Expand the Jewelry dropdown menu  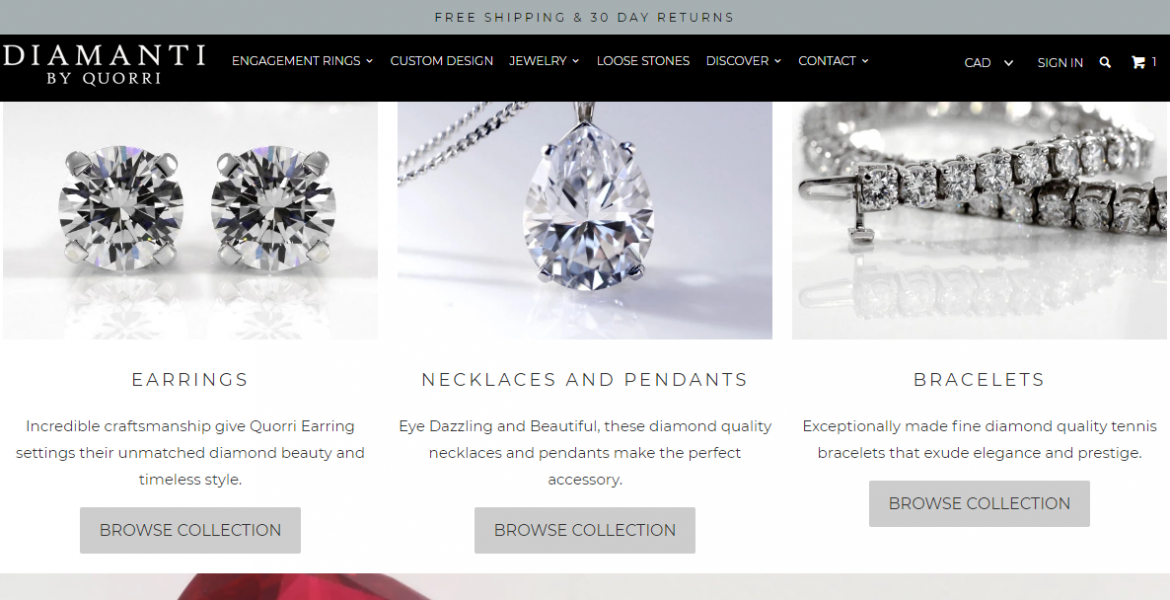(x=544, y=60)
